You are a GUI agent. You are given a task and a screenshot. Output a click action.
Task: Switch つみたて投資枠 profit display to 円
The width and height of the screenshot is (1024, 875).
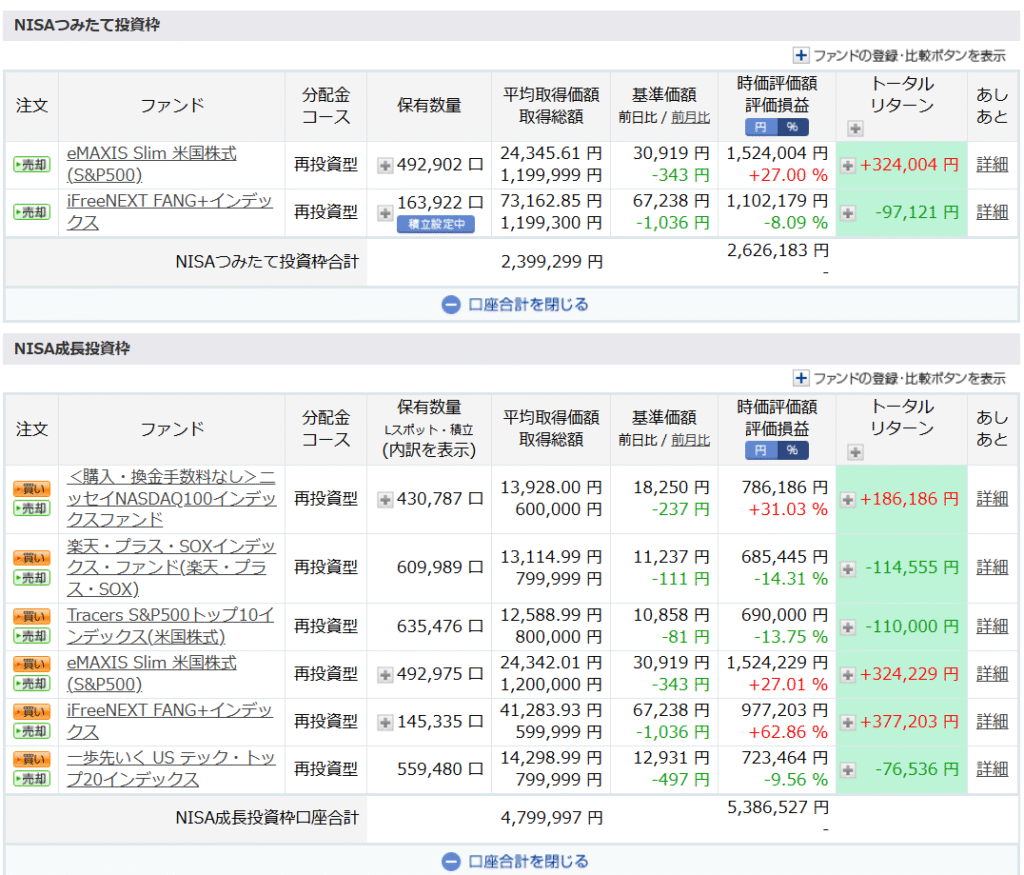pos(761,127)
